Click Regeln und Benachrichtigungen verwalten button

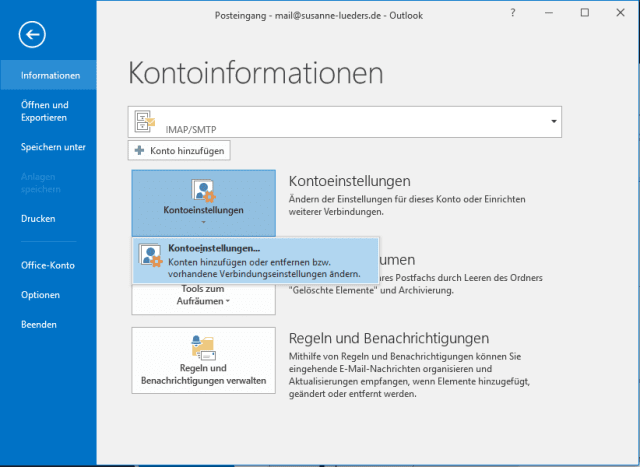(x=203, y=360)
